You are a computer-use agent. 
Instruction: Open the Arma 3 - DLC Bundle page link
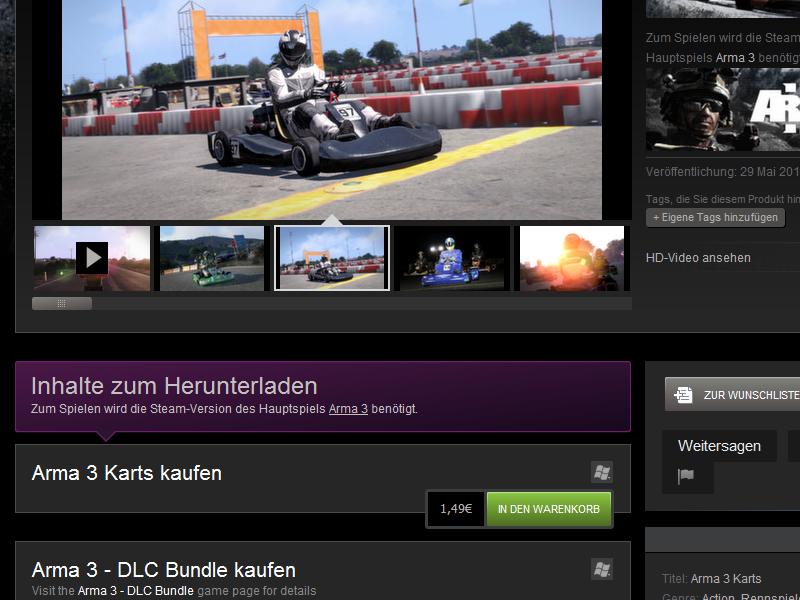[135, 591]
